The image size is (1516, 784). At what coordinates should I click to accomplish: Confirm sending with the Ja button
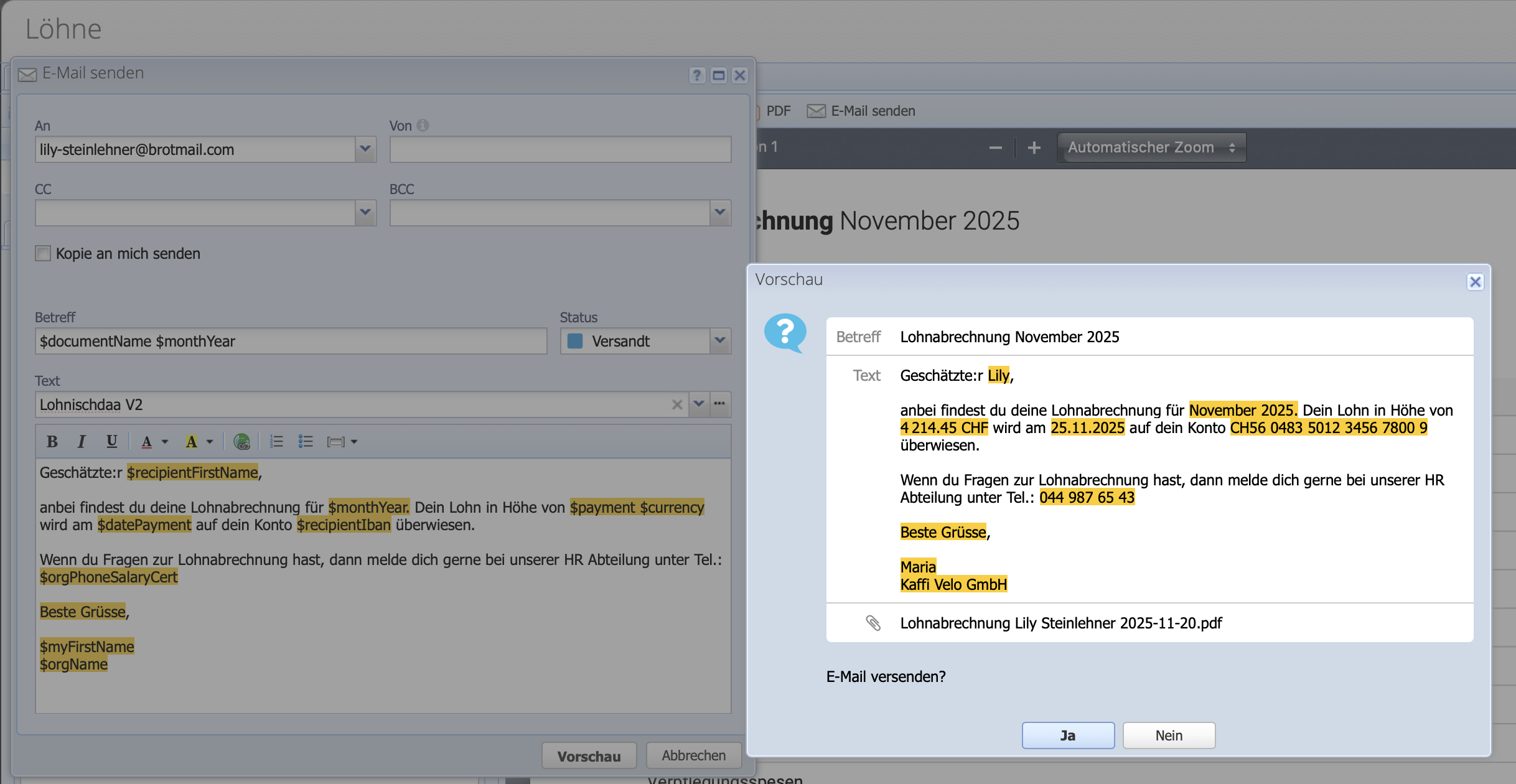[1068, 735]
